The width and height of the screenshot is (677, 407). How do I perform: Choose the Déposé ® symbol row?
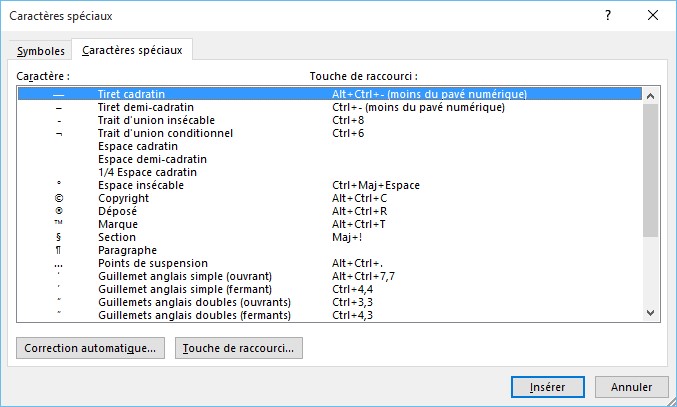click(x=118, y=211)
